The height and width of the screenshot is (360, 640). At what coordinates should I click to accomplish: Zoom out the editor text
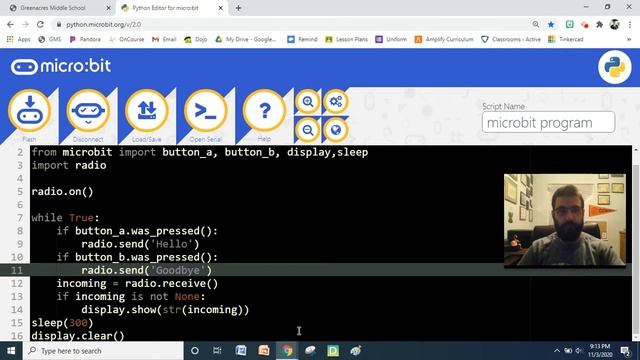(308, 130)
